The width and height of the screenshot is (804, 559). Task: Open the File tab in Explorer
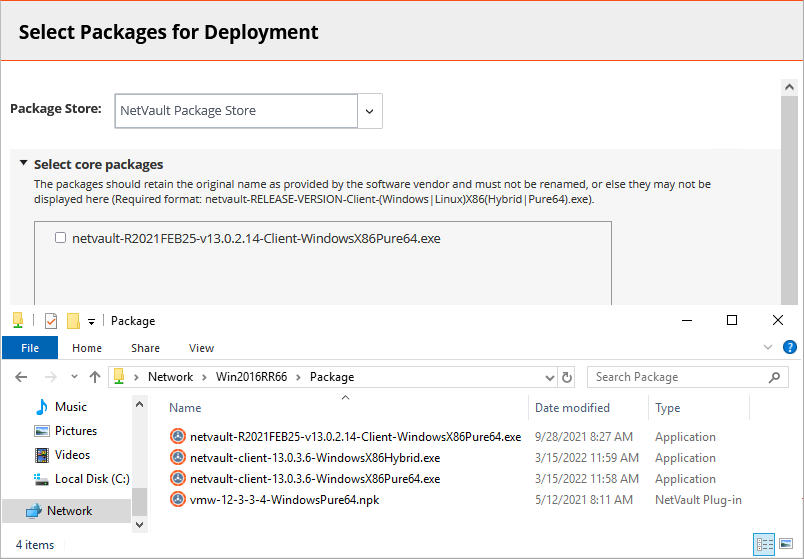pos(30,348)
